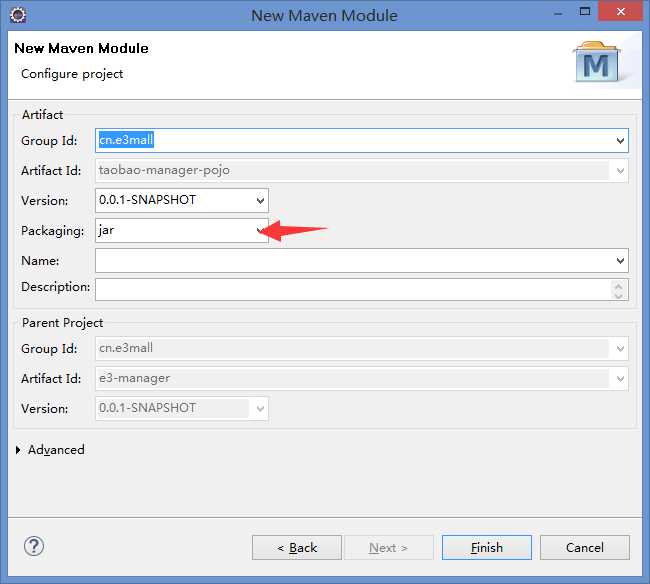The image size is (650, 584).
Task: Click the Parent Project group heading
Action: tap(63, 323)
